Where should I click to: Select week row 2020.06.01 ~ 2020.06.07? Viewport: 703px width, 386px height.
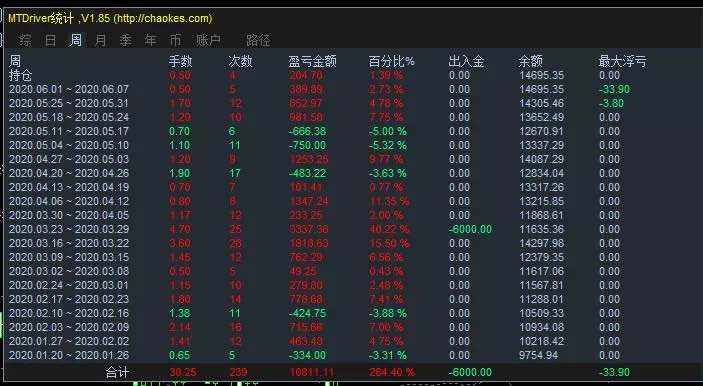point(69,89)
